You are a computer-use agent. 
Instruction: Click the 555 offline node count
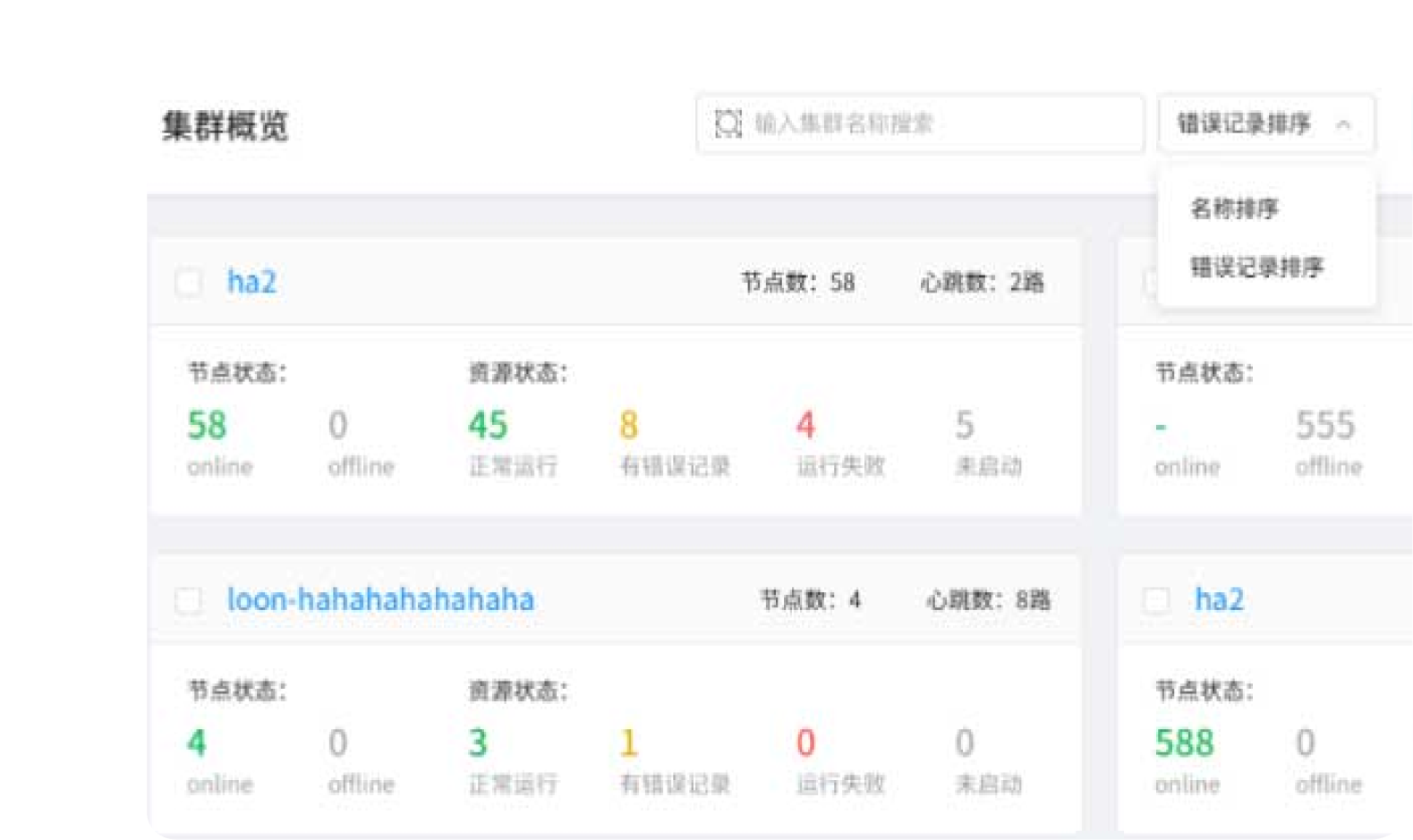click(x=1324, y=426)
